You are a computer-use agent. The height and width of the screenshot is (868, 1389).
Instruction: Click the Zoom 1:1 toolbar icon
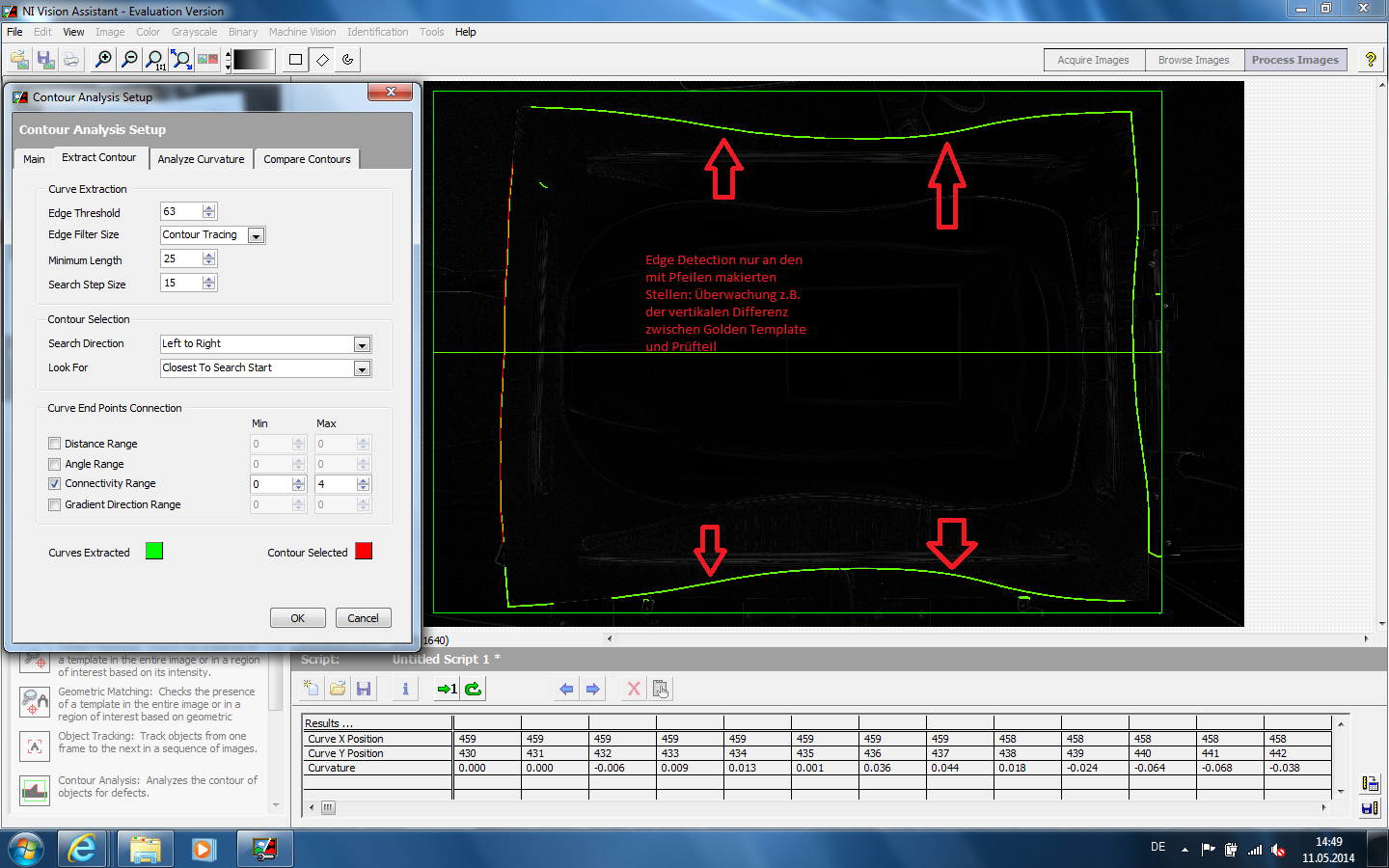(154, 60)
